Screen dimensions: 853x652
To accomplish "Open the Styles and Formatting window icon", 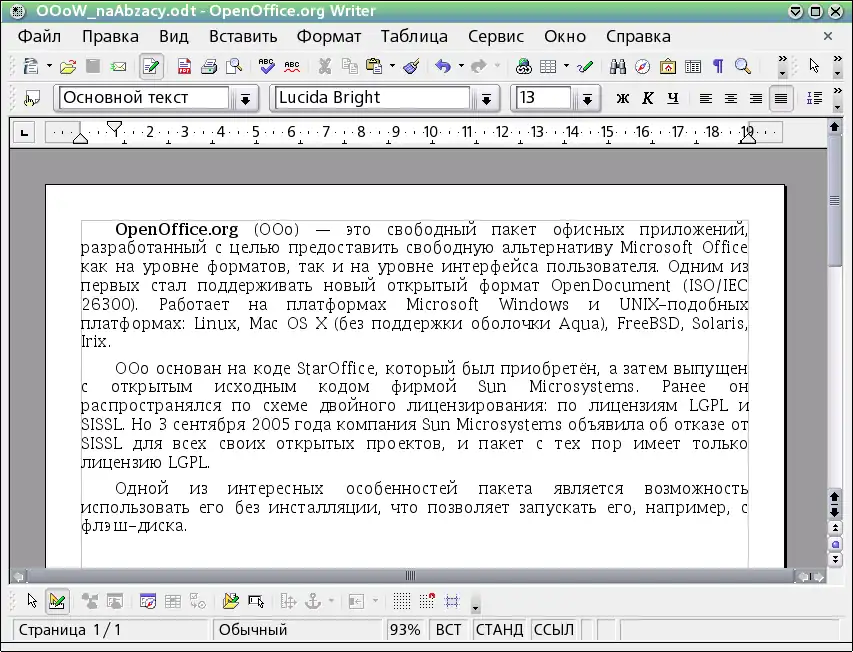I will coord(32,98).
